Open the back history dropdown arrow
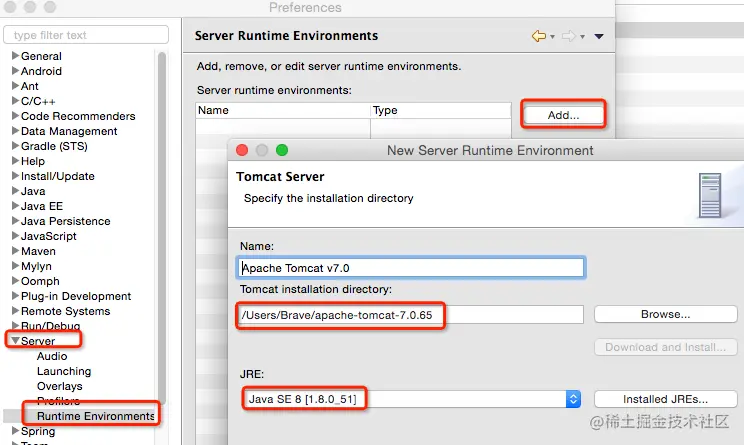 (x=552, y=37)
